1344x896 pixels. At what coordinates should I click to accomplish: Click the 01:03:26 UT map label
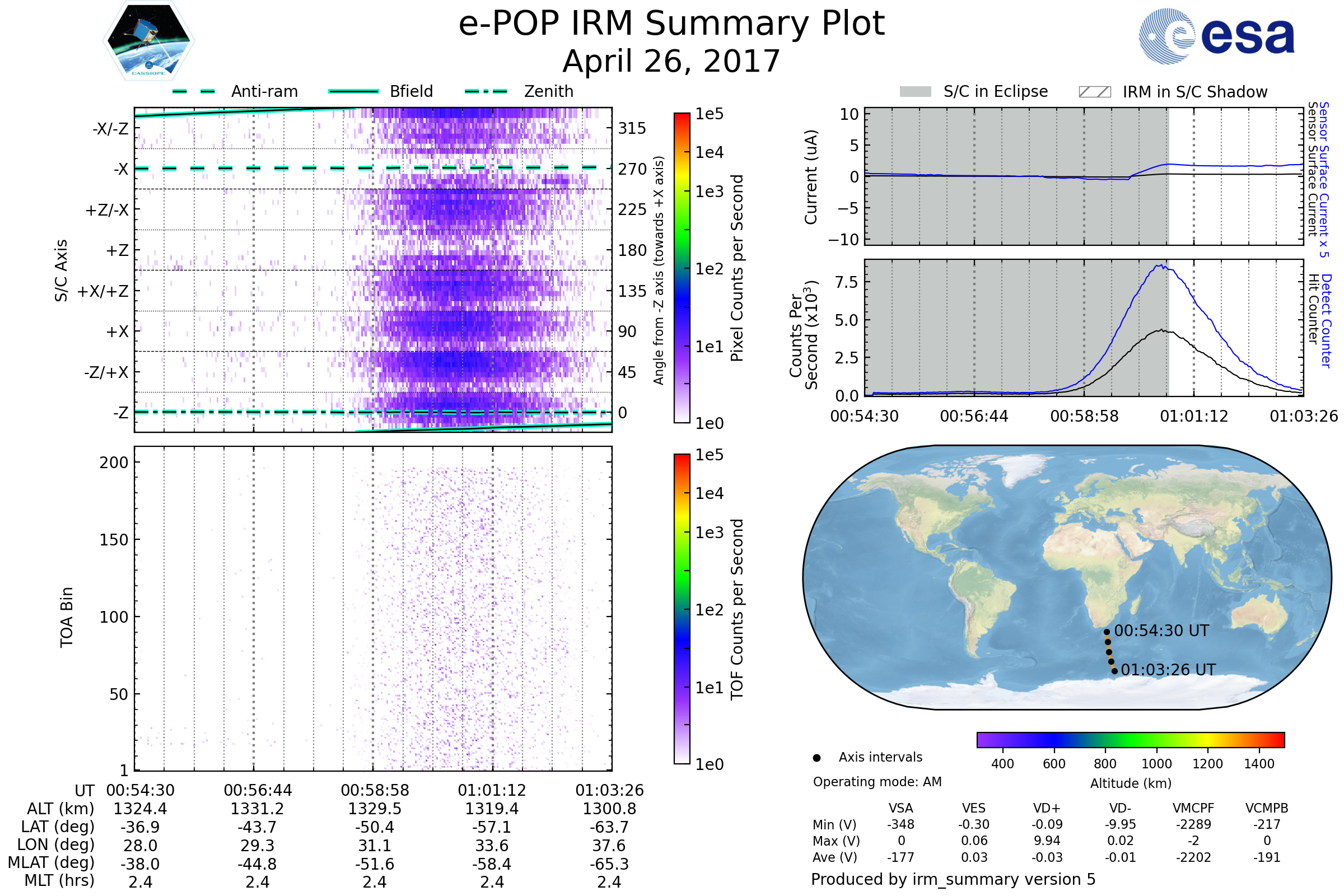pos(1168,670)
